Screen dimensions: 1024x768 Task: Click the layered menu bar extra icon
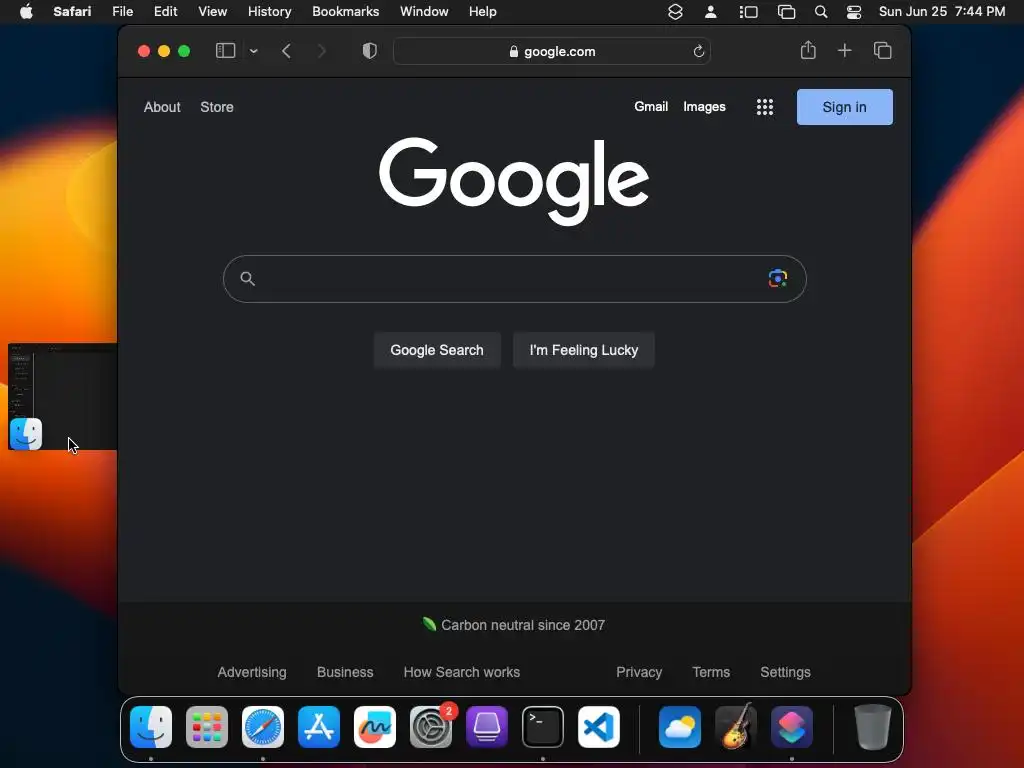(x=675, y=12)
